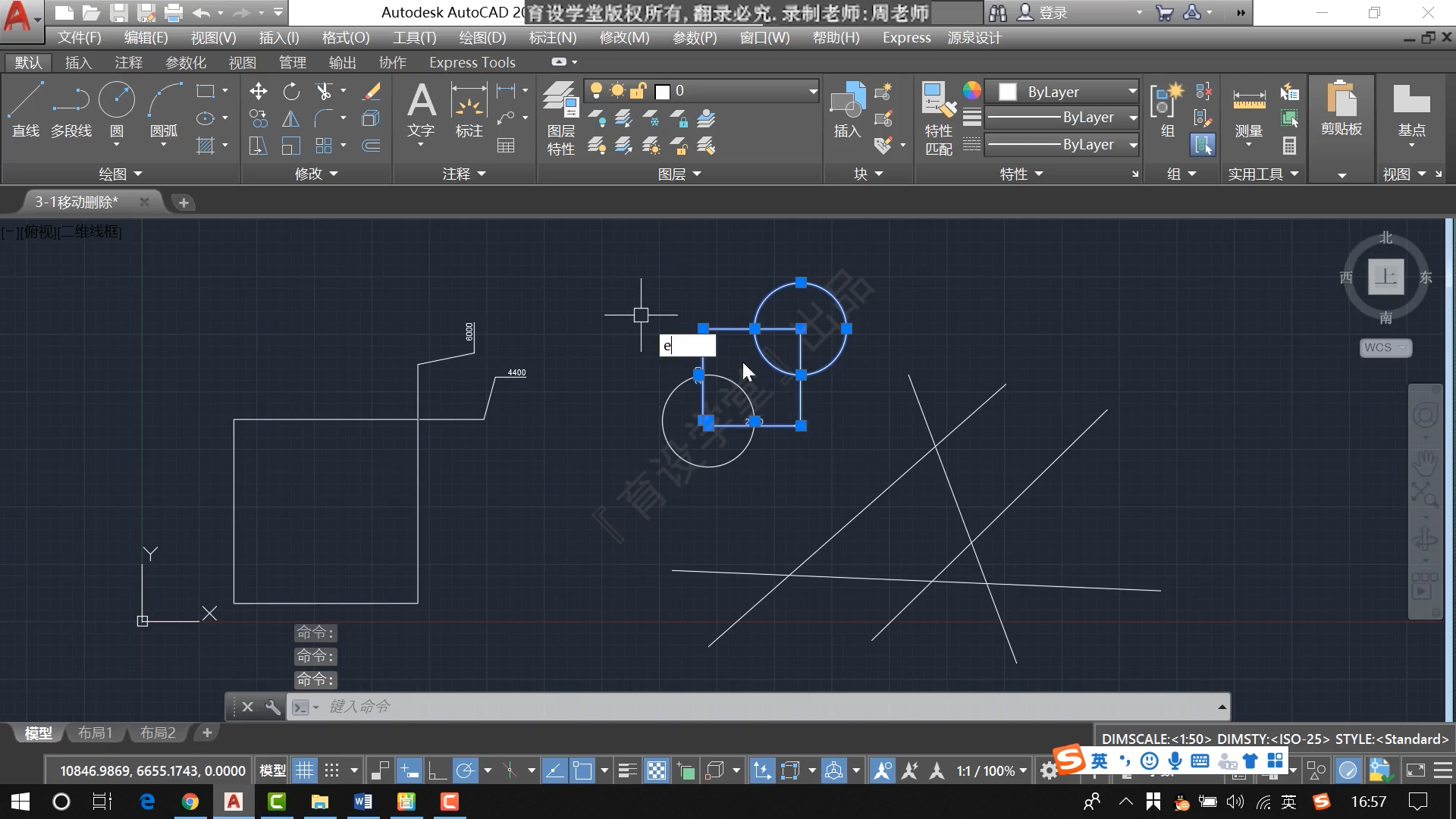Click the Array tool icon
Image resolution: width=1456 pixels, height=819 pixels.
[x=324, y=146]
